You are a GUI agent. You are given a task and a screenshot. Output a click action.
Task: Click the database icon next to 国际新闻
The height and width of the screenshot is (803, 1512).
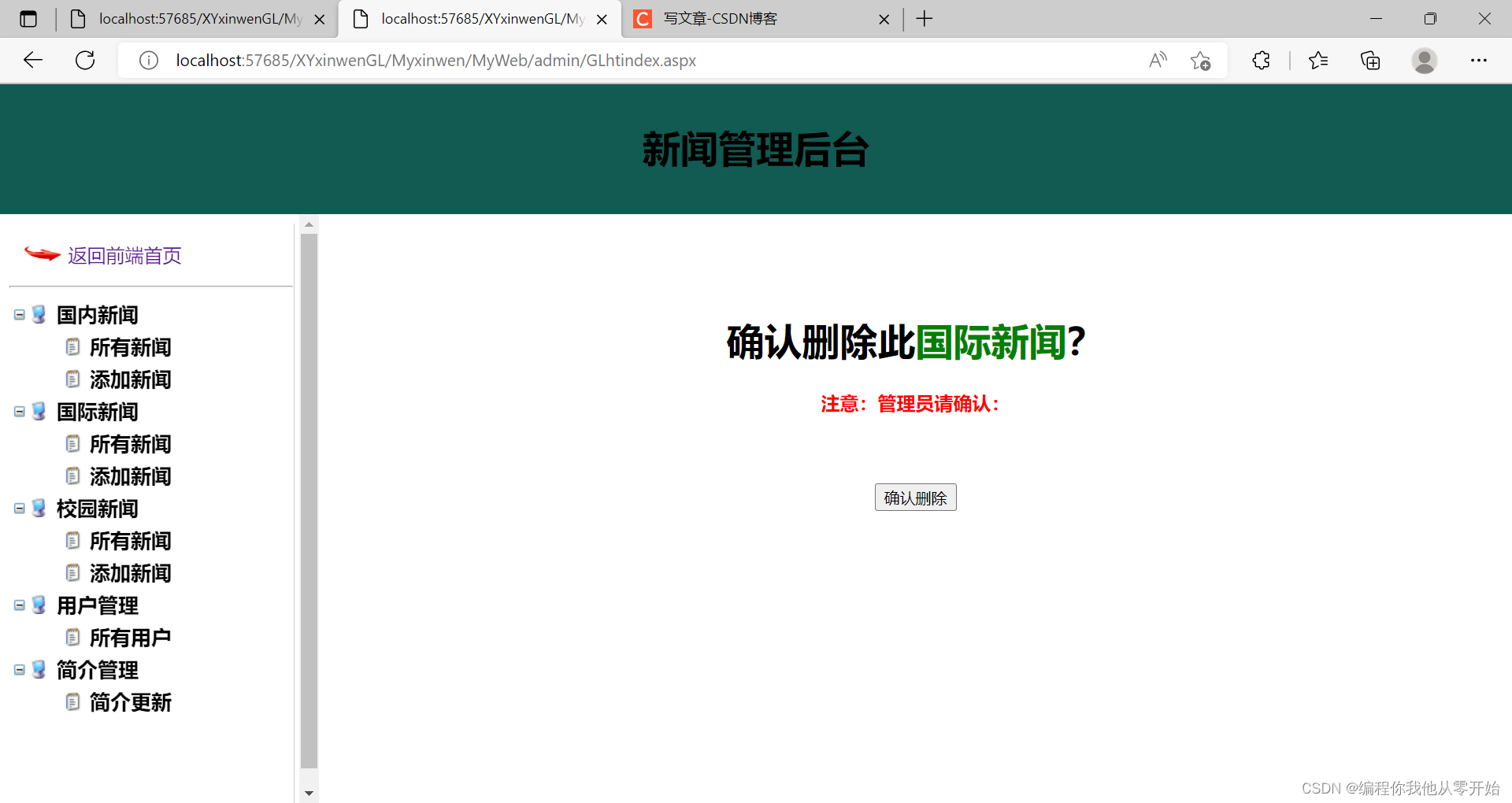tap(39, 410)
